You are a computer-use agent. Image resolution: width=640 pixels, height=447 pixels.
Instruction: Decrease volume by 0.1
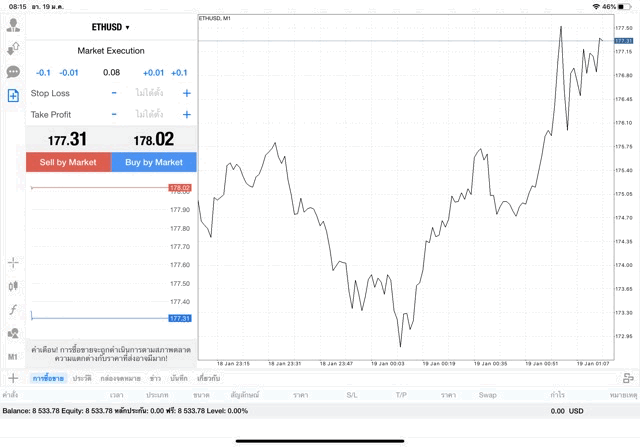(x=43, y=72)
